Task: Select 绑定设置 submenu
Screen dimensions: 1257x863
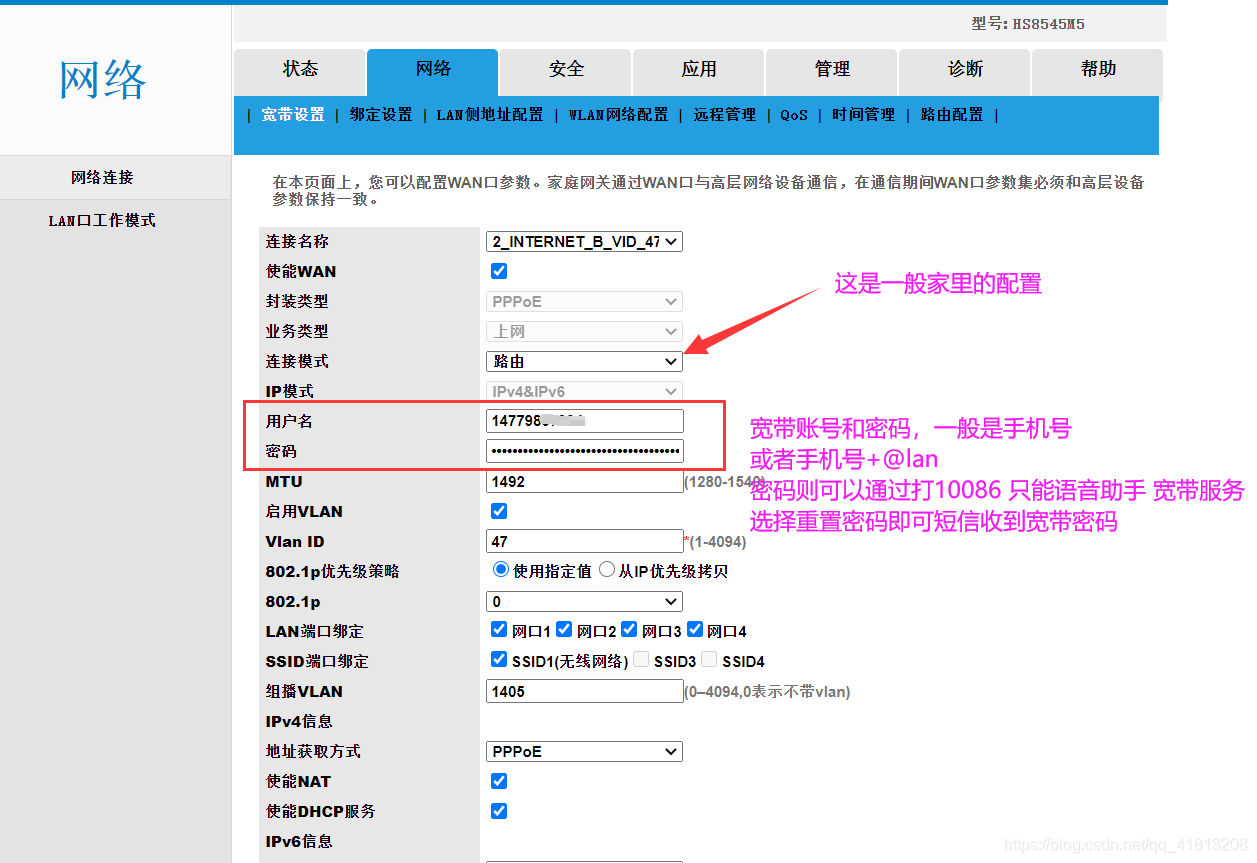Action: pyautogui.click(x=381, y=115)
